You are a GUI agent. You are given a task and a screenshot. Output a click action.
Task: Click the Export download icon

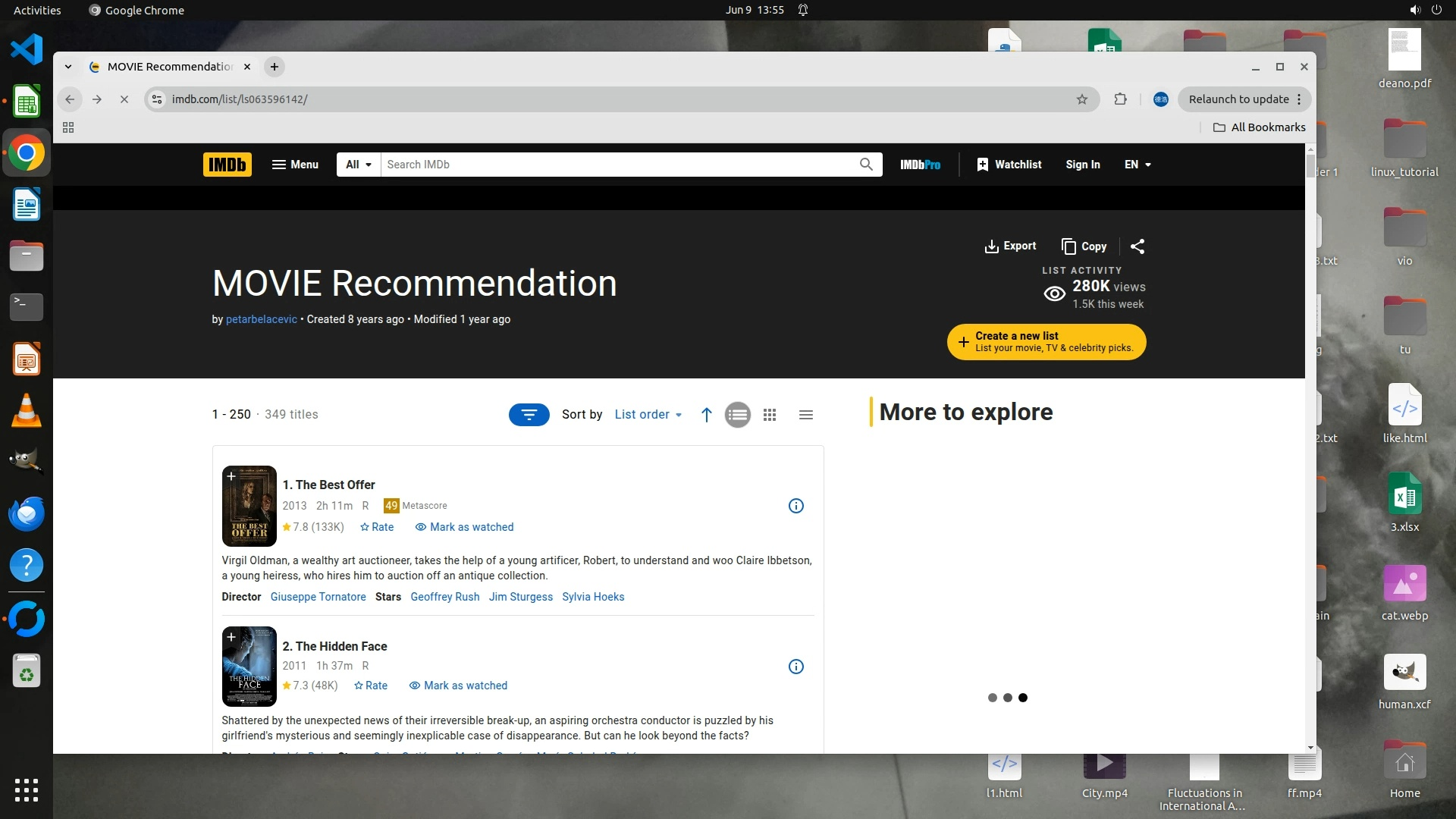[x=991, y=246]
